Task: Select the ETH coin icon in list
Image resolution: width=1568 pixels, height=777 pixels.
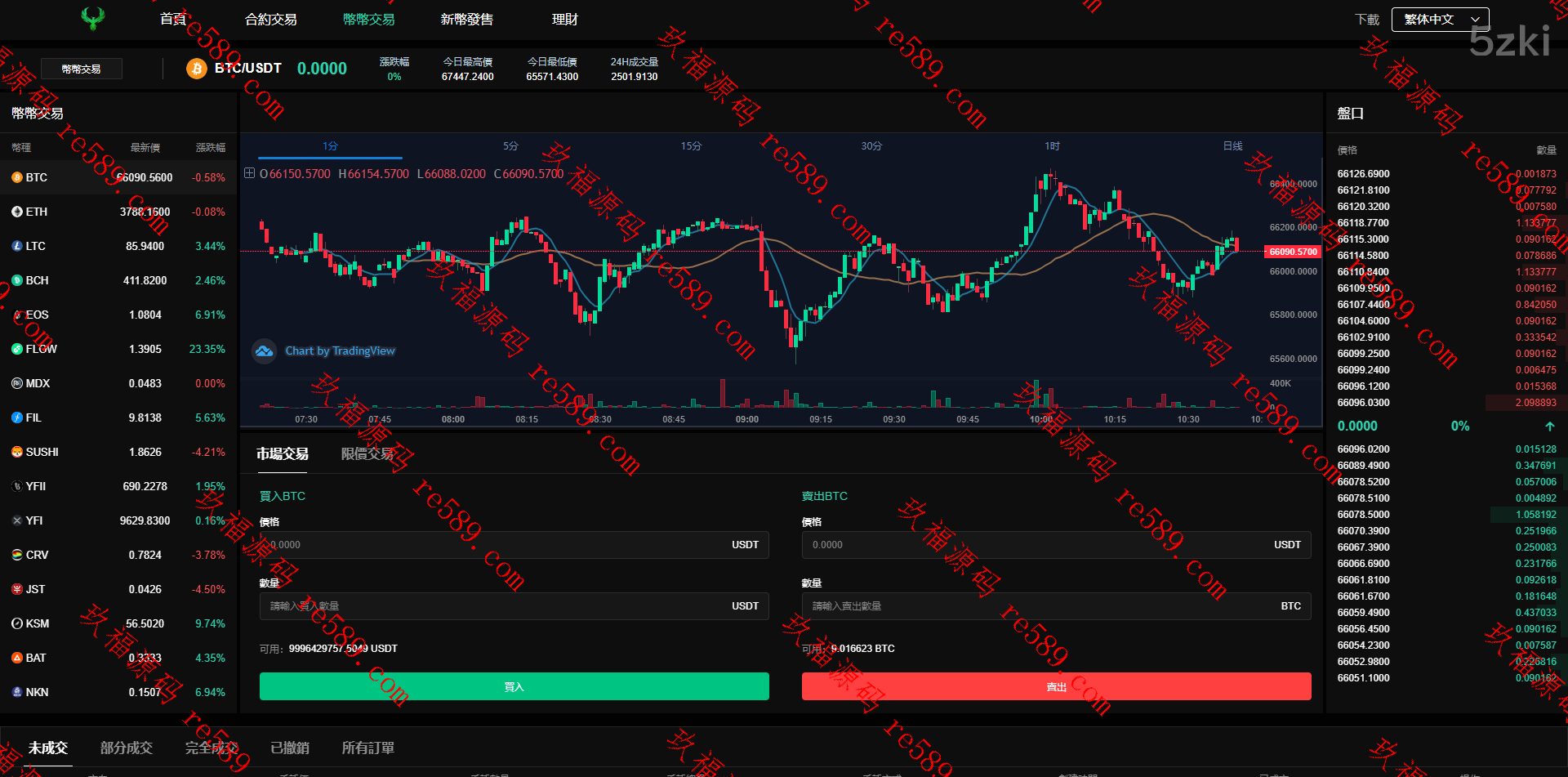Action: 17,212
